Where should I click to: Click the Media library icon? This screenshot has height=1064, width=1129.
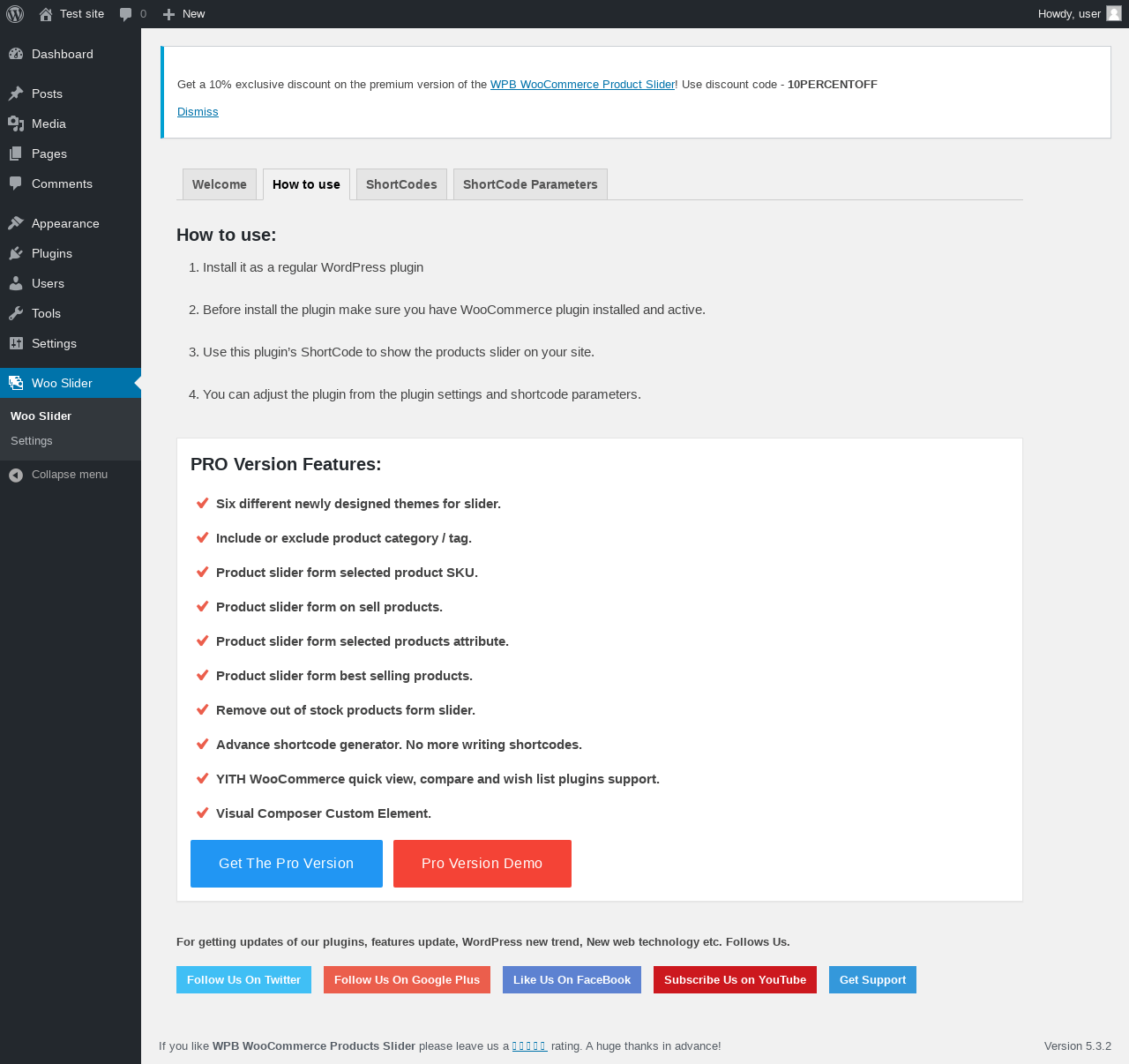[x=16, y=124]
